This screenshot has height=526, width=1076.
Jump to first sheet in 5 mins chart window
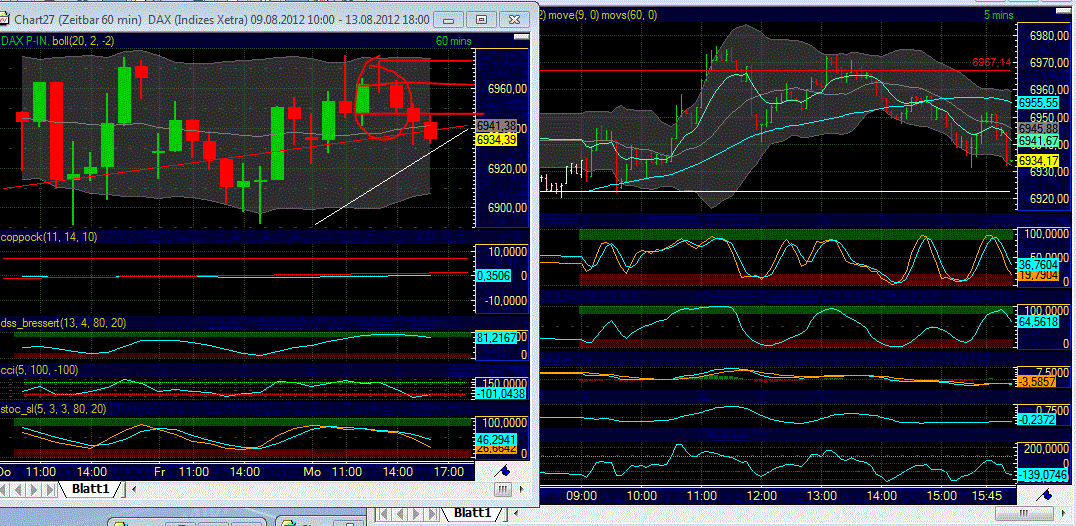pyautogui.click(x=386, y=513)
